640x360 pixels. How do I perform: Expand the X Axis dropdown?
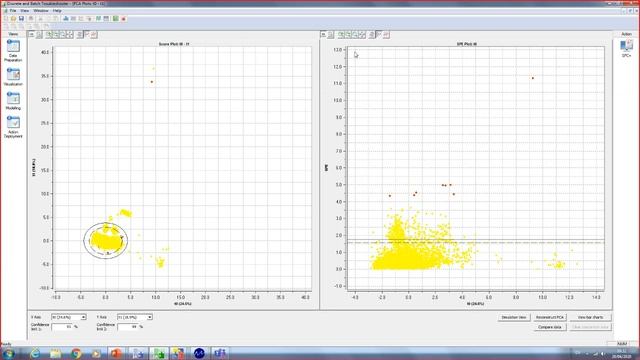83,317
